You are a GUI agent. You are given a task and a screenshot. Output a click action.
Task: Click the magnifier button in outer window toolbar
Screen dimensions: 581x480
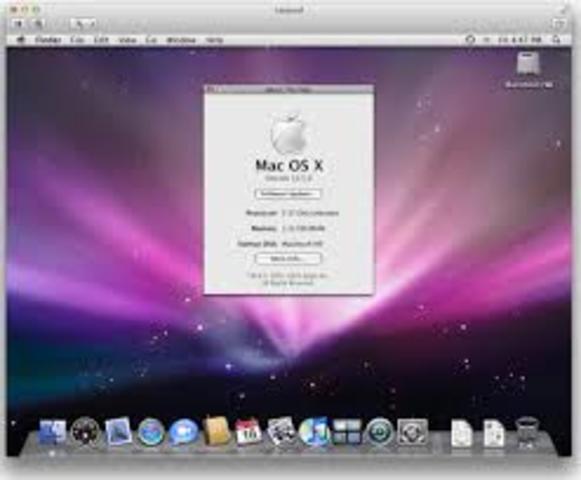[39, 24]
